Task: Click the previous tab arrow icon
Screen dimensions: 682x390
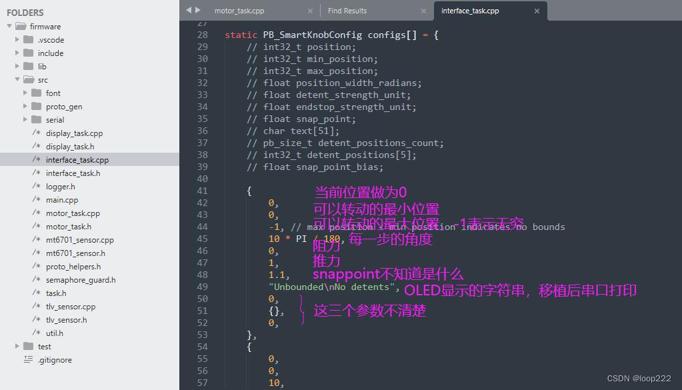Action: (188, 10)
